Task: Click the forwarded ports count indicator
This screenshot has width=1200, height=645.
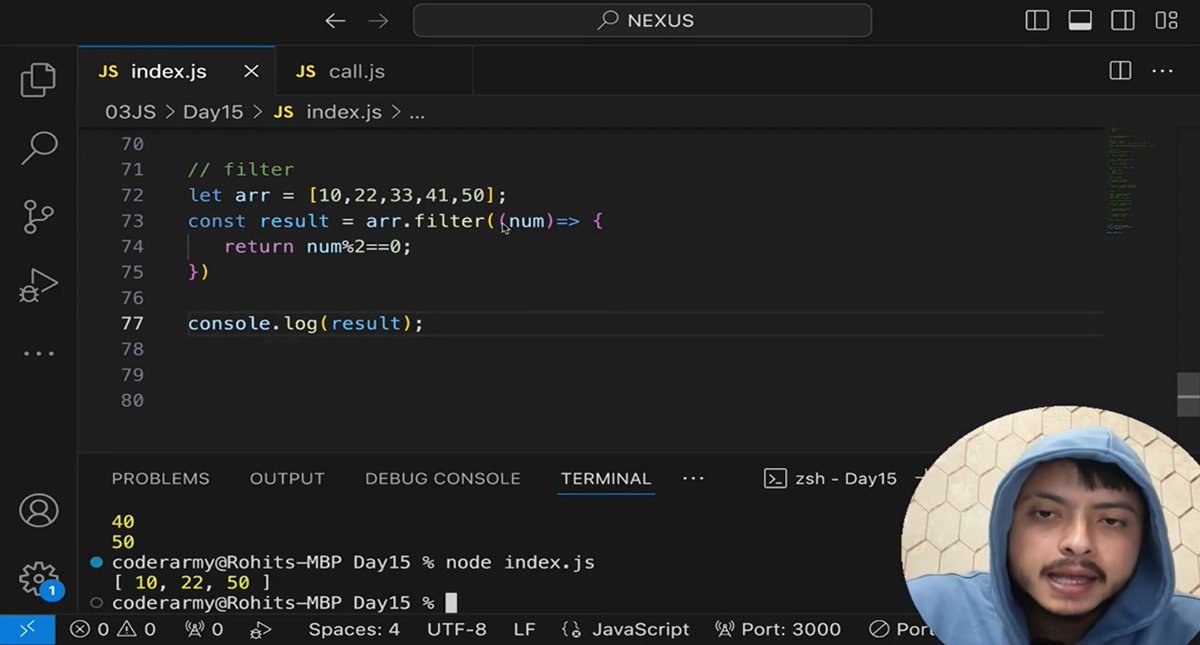Action: 204,629
